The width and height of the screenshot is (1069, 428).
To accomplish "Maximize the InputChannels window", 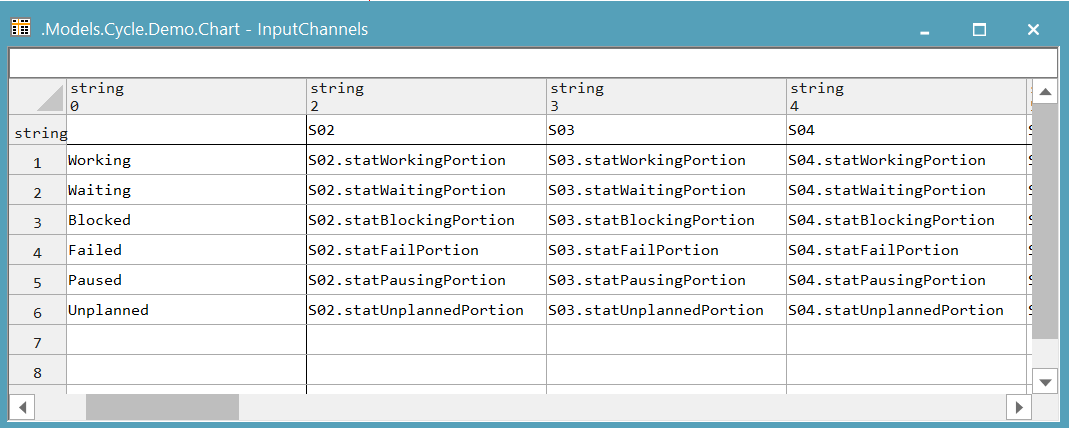I will tap(980, 30).
